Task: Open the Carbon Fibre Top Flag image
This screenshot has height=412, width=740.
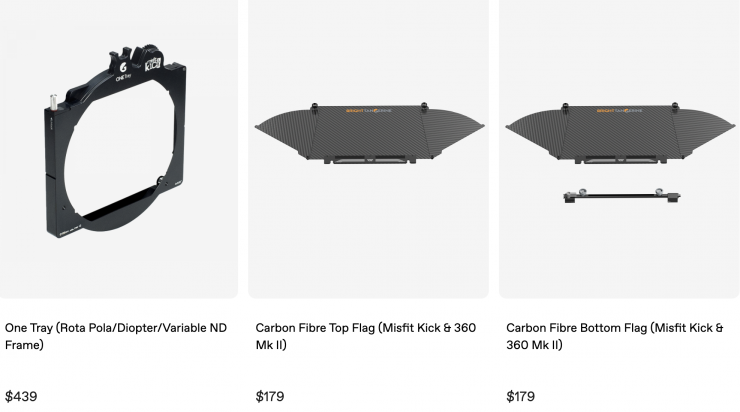Action: click(368, 148)
